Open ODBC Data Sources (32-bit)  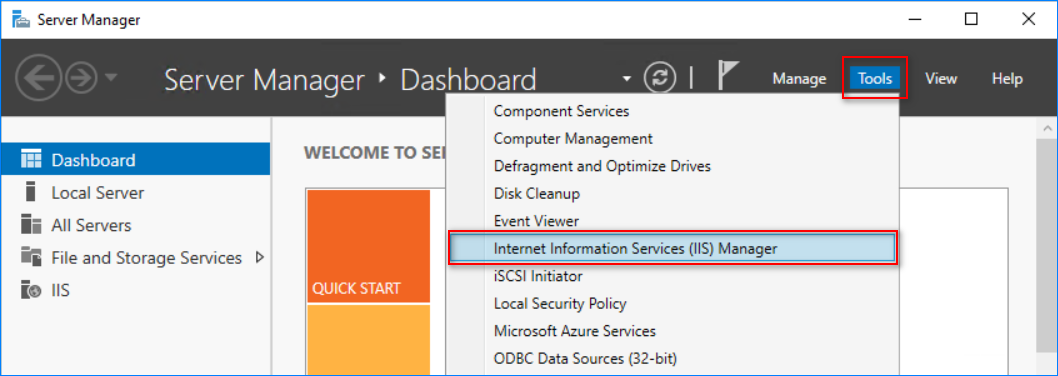672,358
